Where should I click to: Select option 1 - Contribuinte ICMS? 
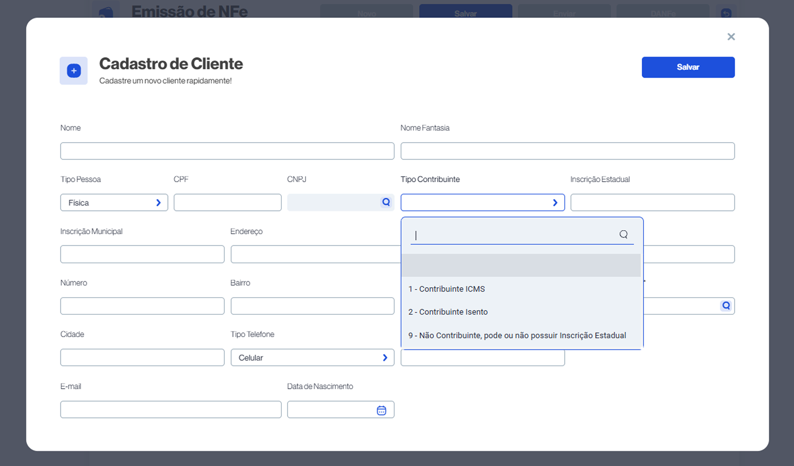point(447,289)
